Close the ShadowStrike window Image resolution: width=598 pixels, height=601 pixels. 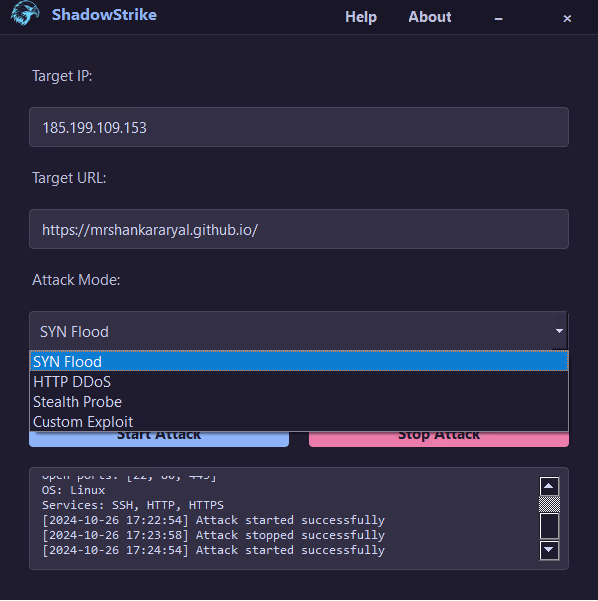(x=567, y=18)
